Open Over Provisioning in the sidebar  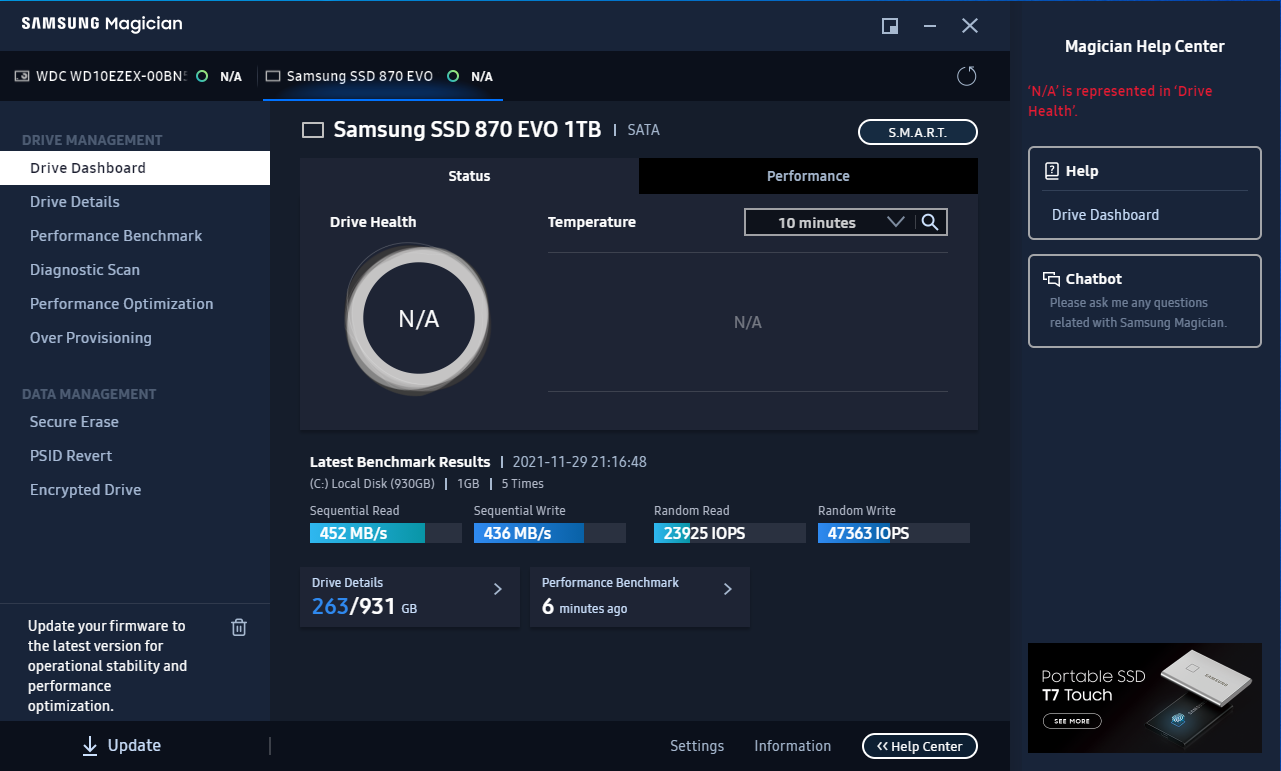click(135, 338)
